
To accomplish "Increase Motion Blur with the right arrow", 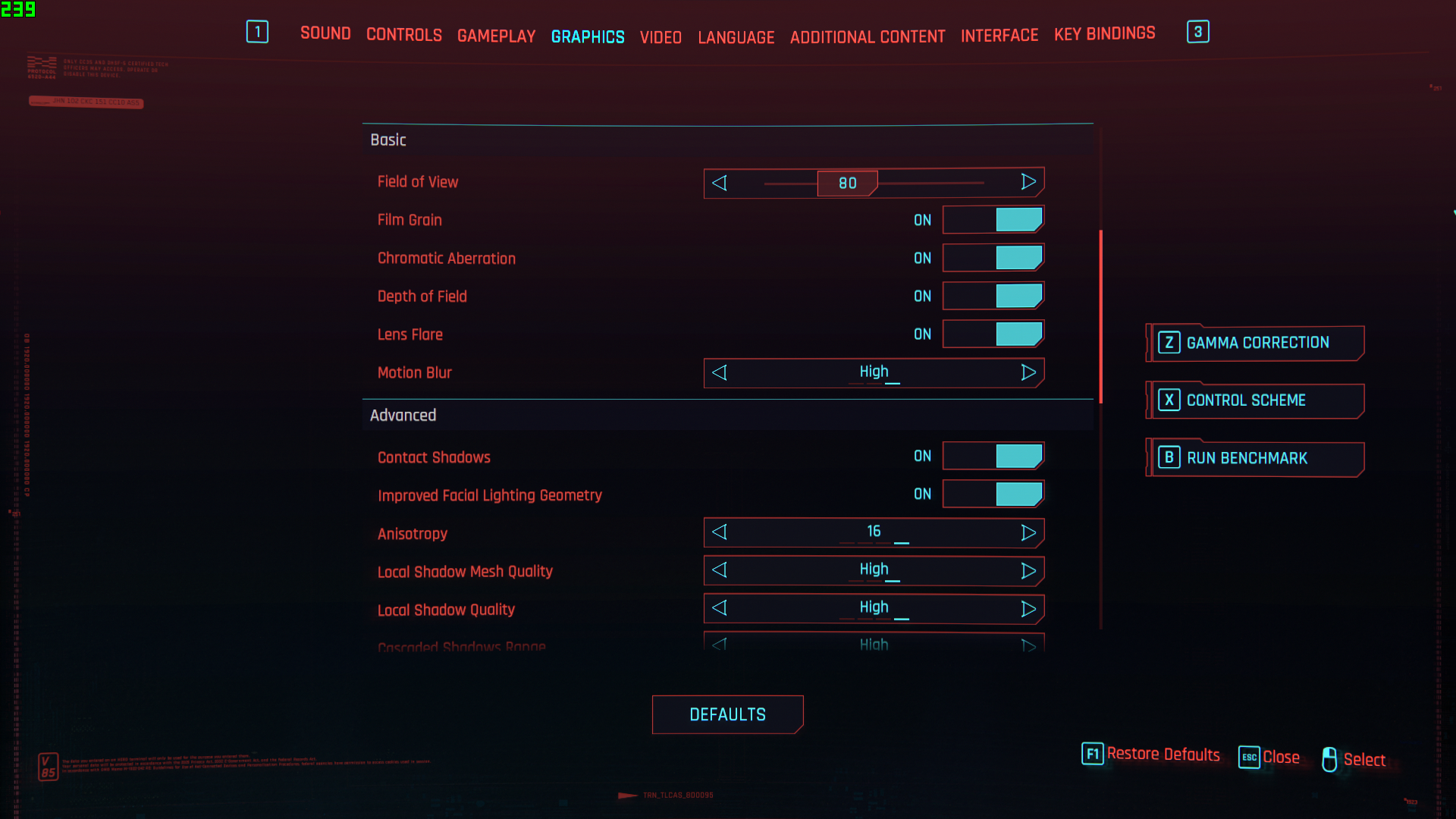I will [x=1028, y=372].
